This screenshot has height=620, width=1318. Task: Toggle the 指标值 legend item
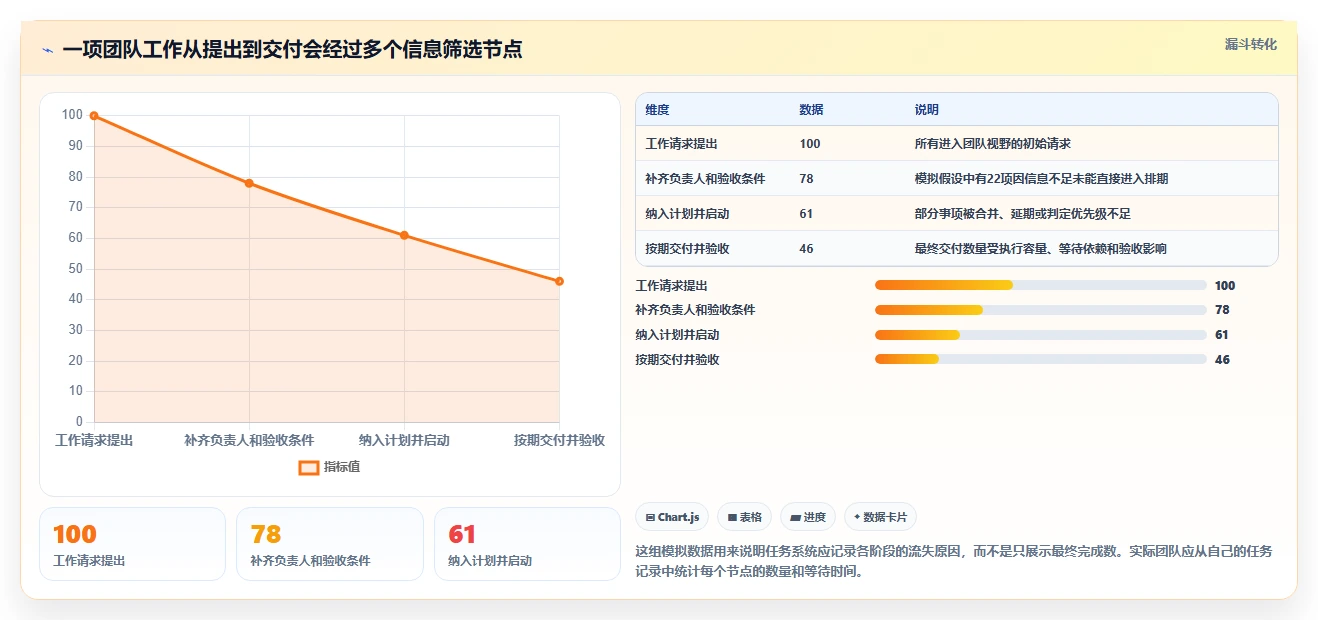[x=329, y=467]
